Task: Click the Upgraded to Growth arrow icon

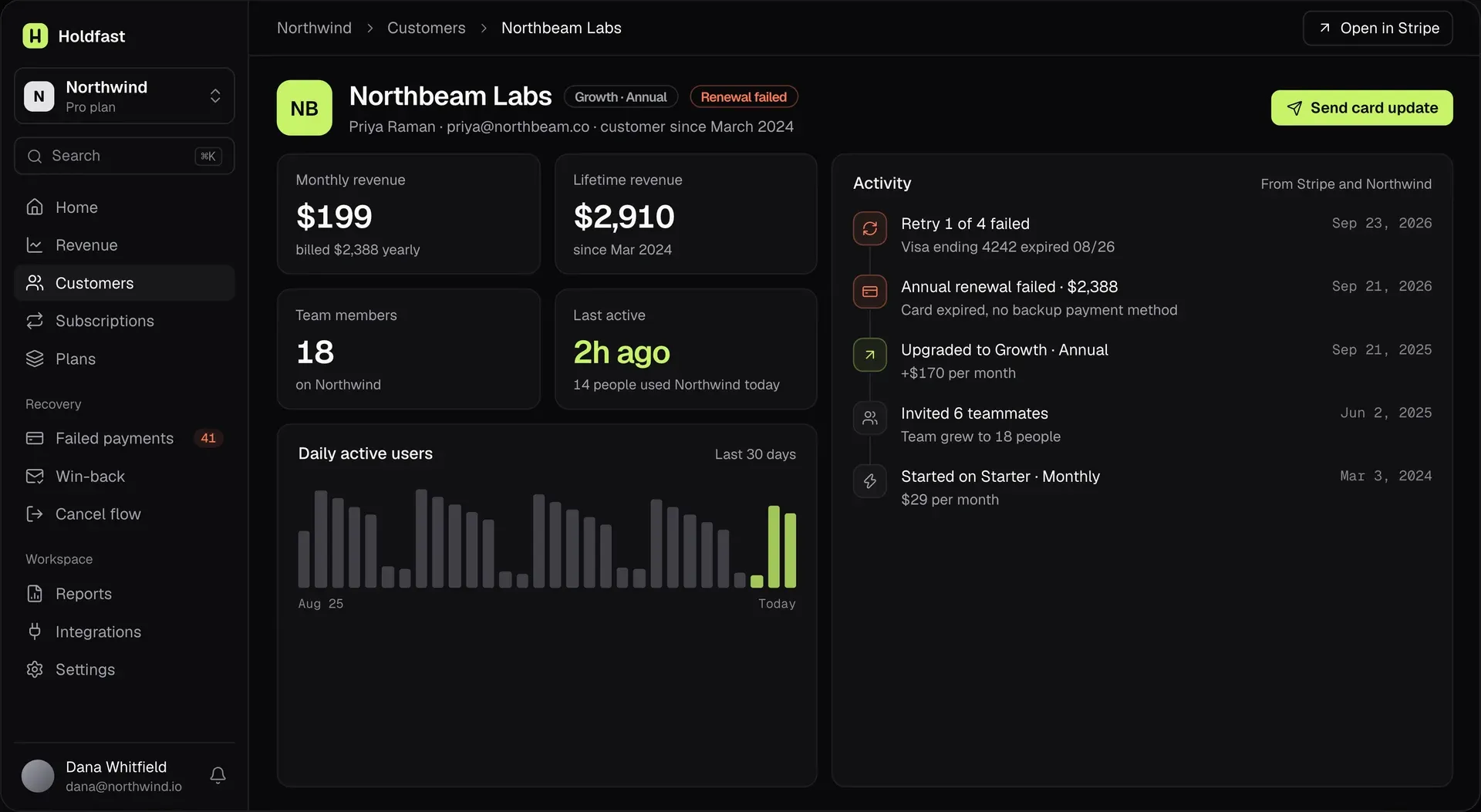Action: [869, 355]
